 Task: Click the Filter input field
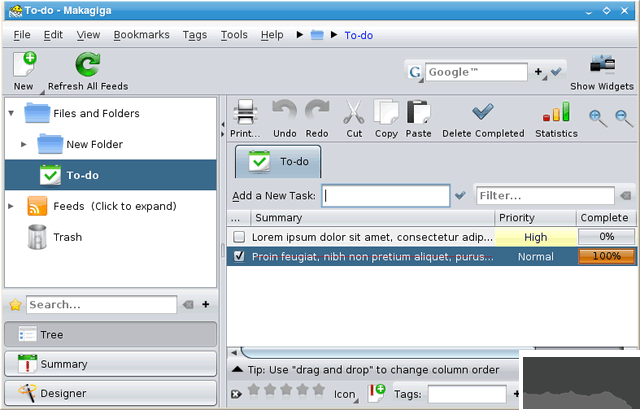545,196
